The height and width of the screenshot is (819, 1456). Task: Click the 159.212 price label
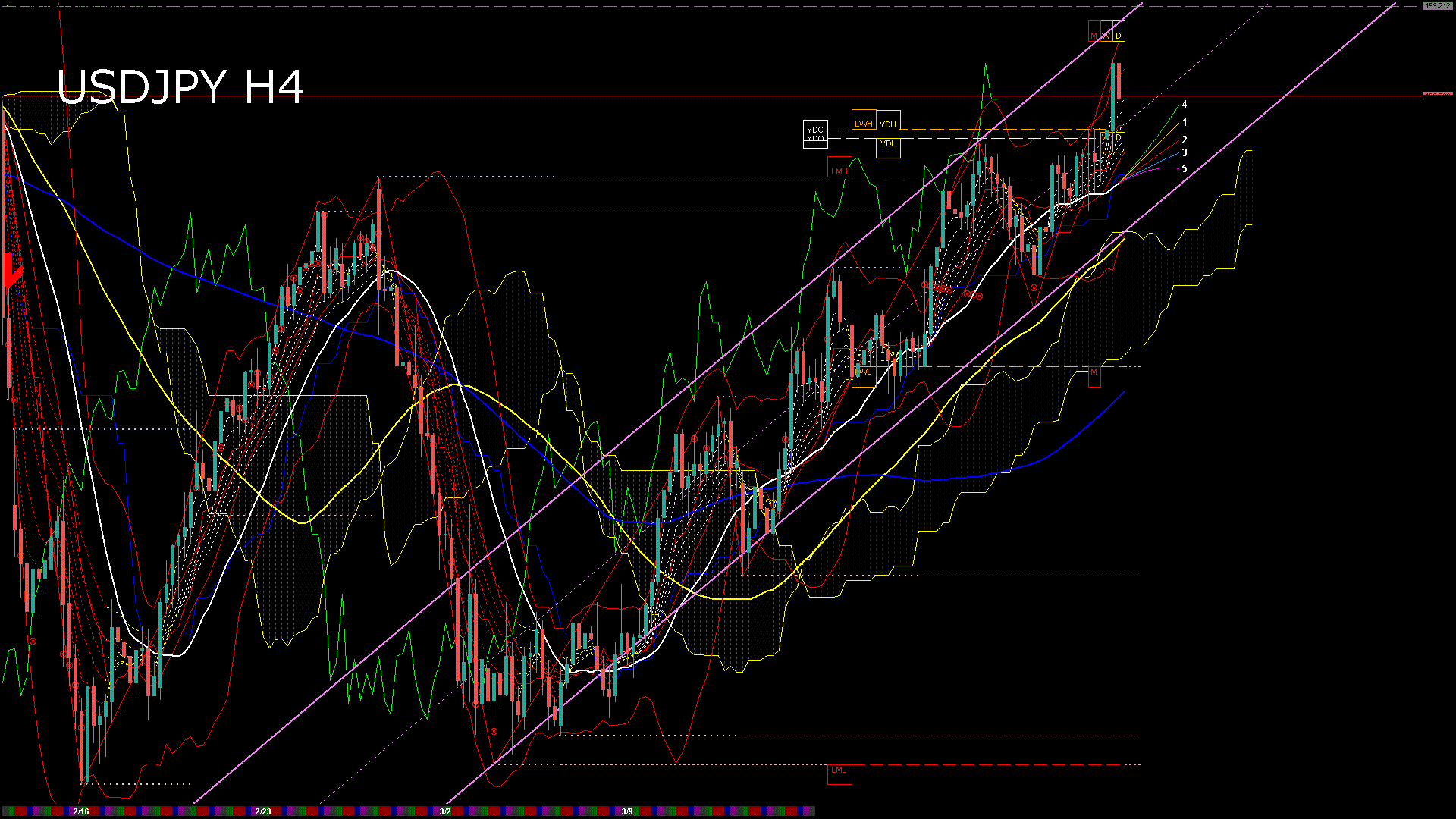pos(1437,5)
